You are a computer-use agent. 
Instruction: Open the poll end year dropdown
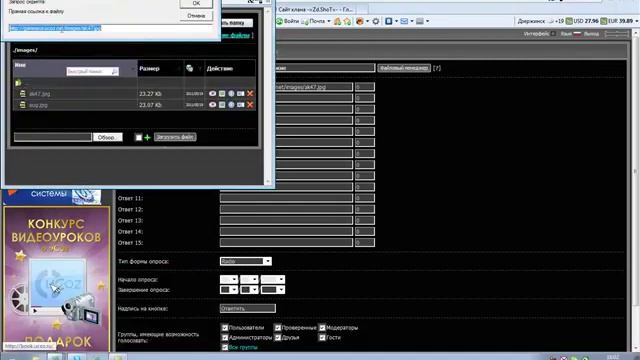(x=273, y=290)
